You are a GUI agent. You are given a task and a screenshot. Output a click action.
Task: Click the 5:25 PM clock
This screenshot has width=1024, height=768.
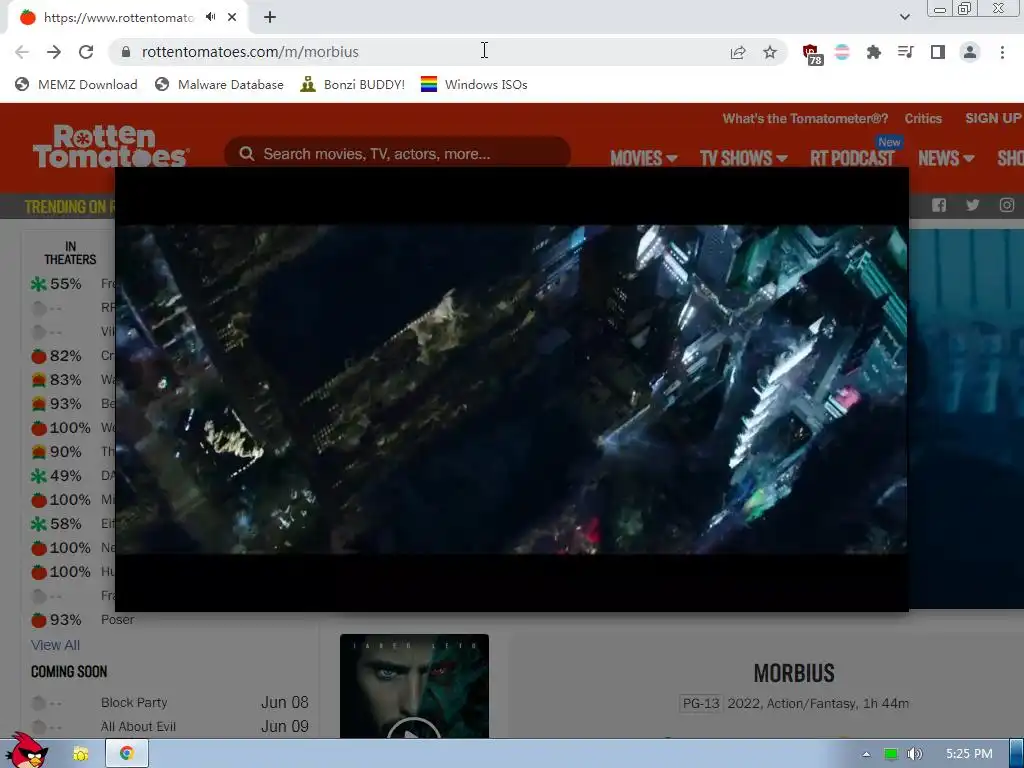[969, 754]
